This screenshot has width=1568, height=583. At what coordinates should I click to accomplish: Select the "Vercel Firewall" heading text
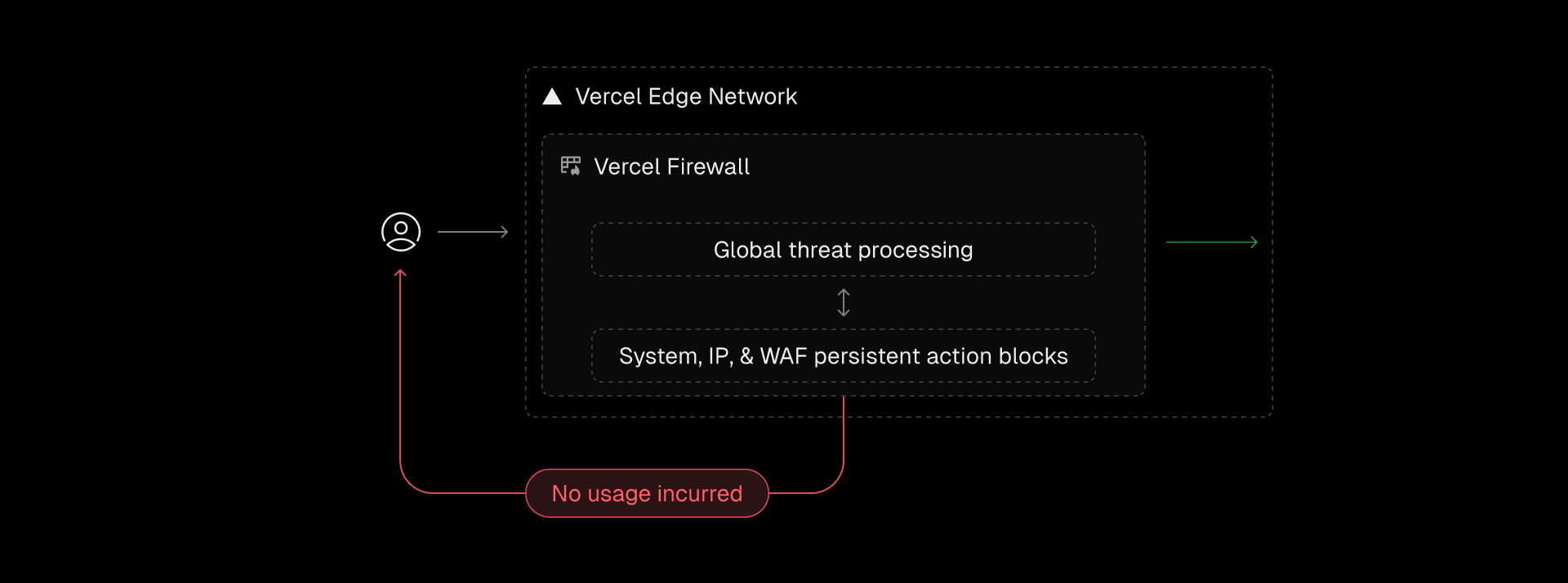pos(671,167)
